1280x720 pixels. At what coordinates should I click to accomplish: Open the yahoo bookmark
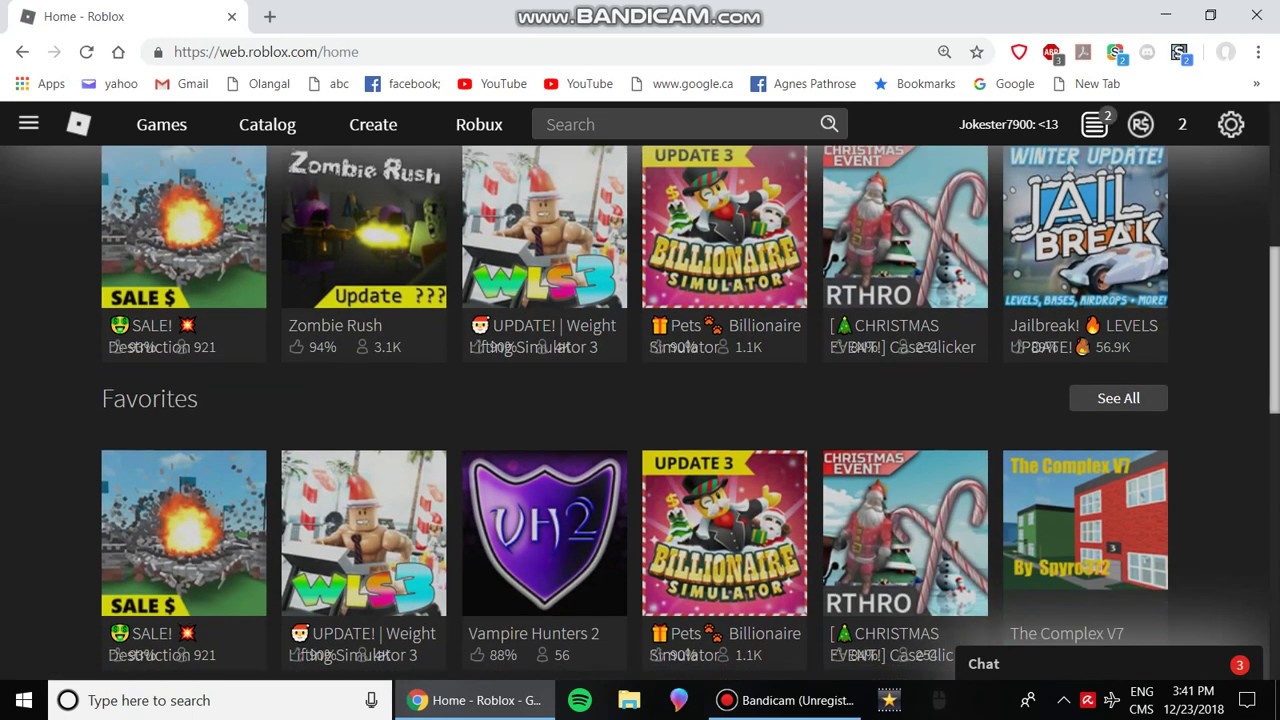(109, 84)
